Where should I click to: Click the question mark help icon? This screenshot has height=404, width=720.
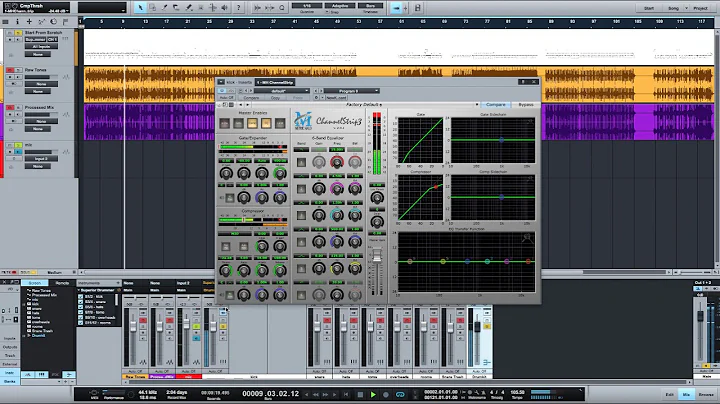[x=238, y=8]
